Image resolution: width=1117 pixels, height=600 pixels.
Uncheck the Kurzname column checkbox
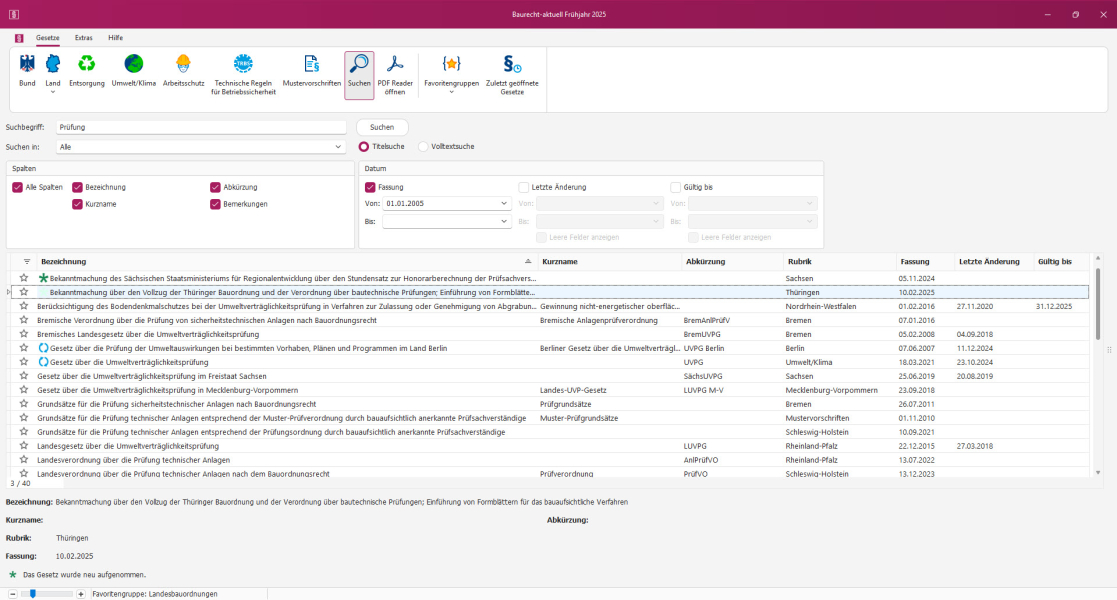click(x=77, y=205)
